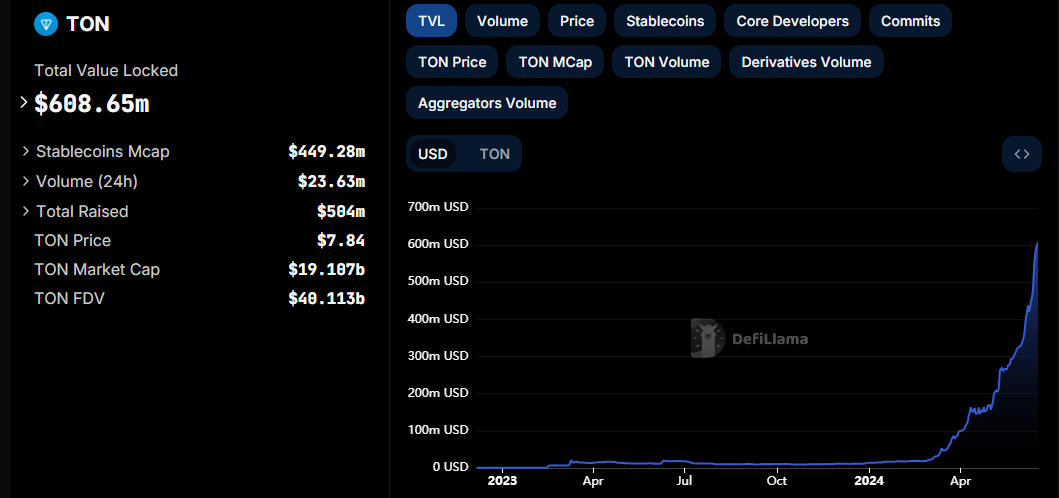Click the Total Value Locked heading
1059x498 pixels.
(x=106, y=70)
